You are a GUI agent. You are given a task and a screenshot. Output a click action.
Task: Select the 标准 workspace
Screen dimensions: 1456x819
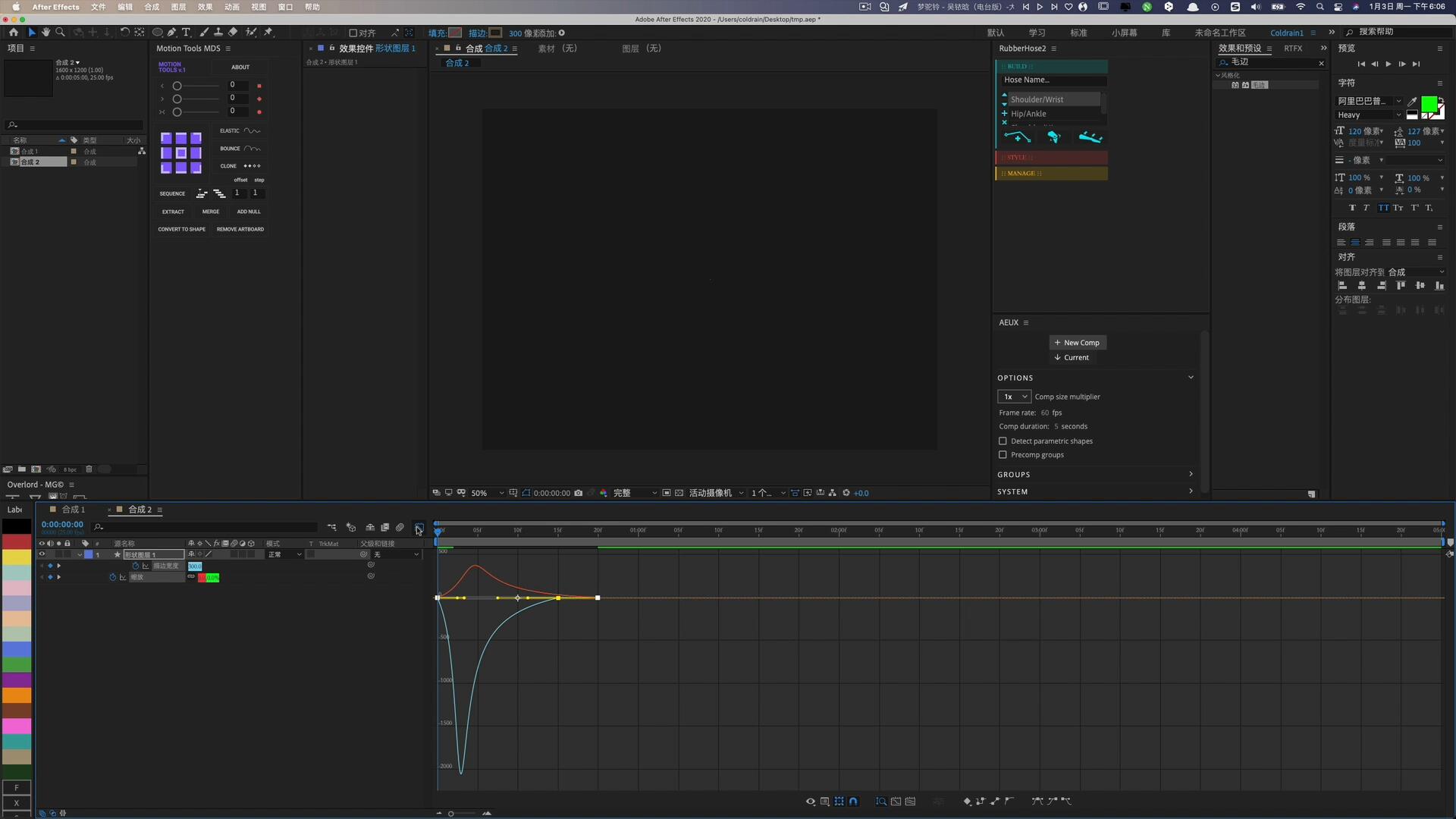pos(1078,33)
